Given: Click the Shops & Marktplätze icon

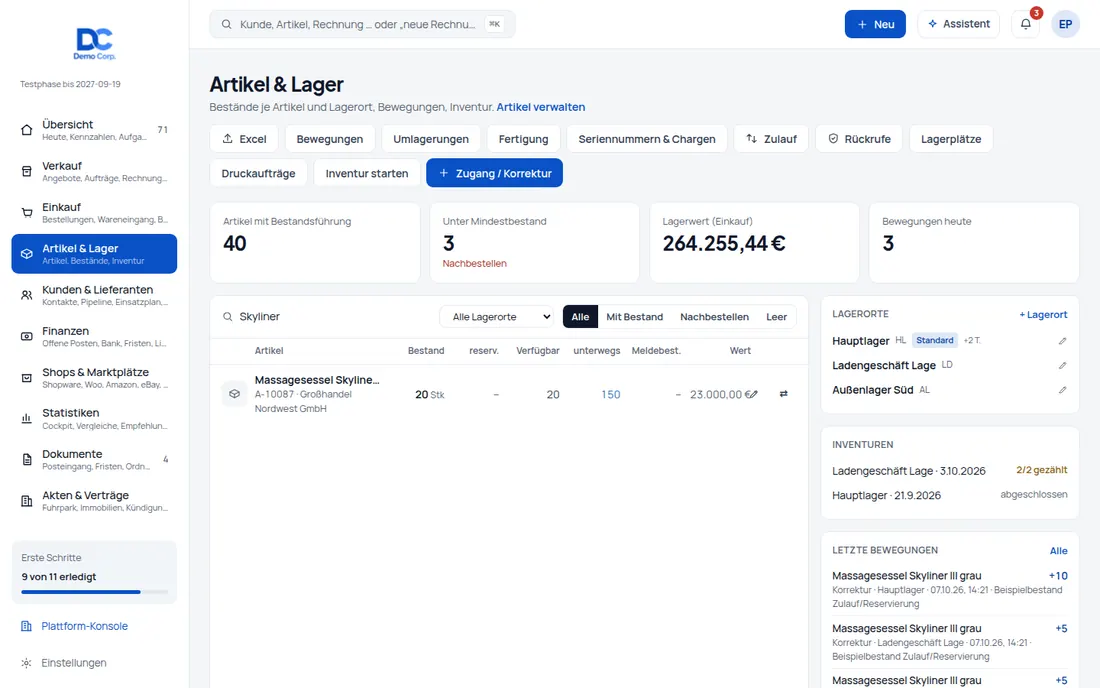Looking at the screenshot, I should click(27, 377).
